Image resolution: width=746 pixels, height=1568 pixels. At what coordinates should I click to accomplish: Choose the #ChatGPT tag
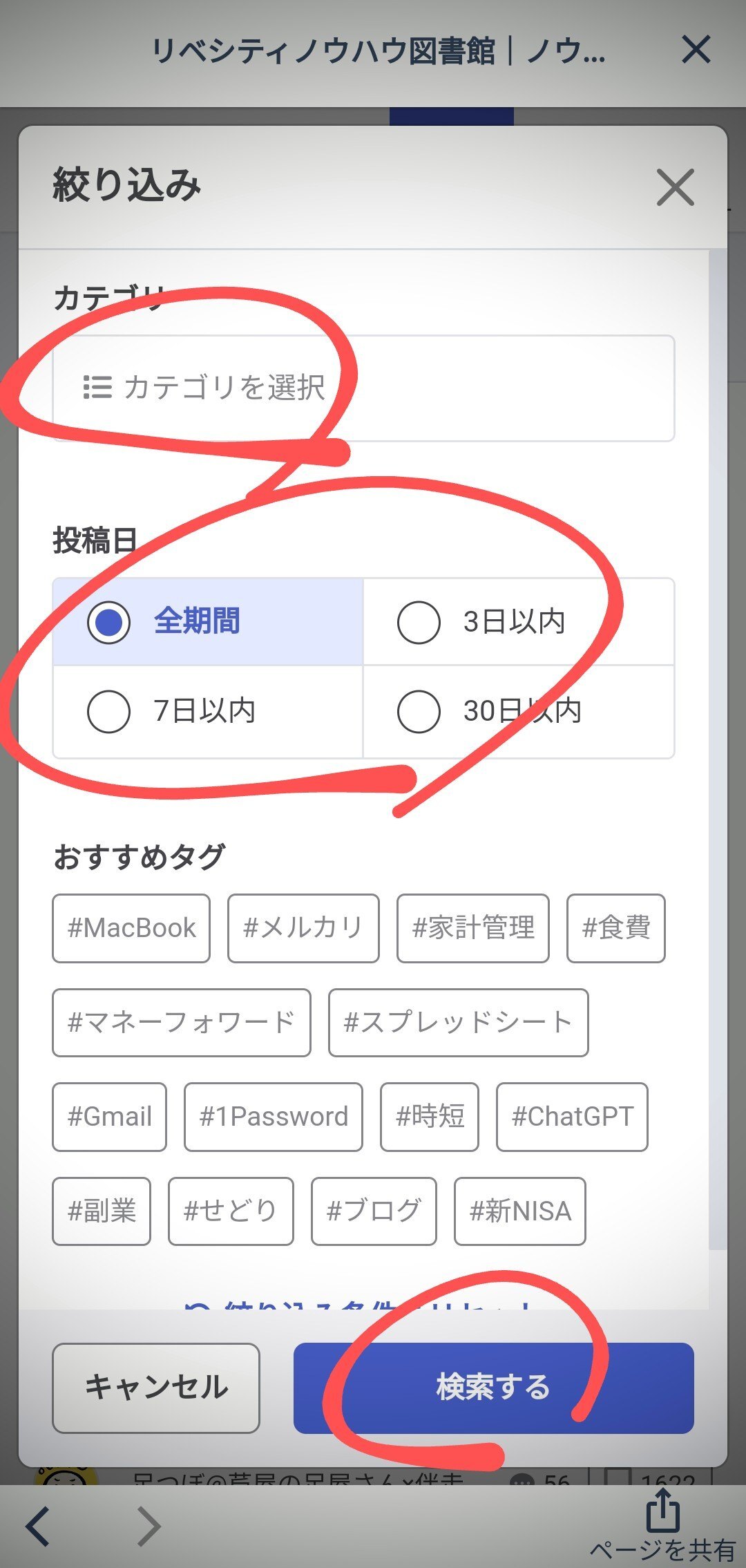(x=572, y=1117)
